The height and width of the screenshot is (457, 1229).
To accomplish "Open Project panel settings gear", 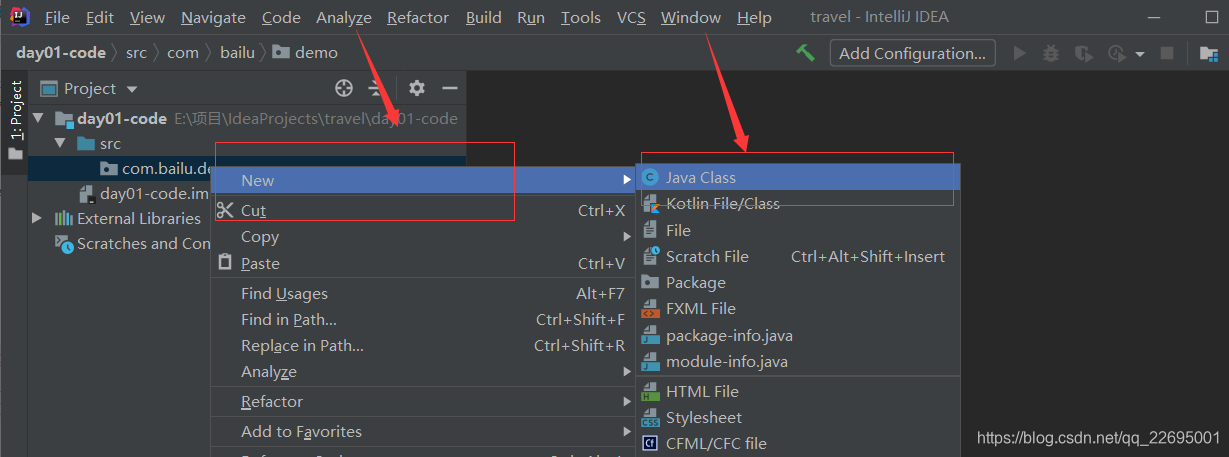I will (417, 88).
